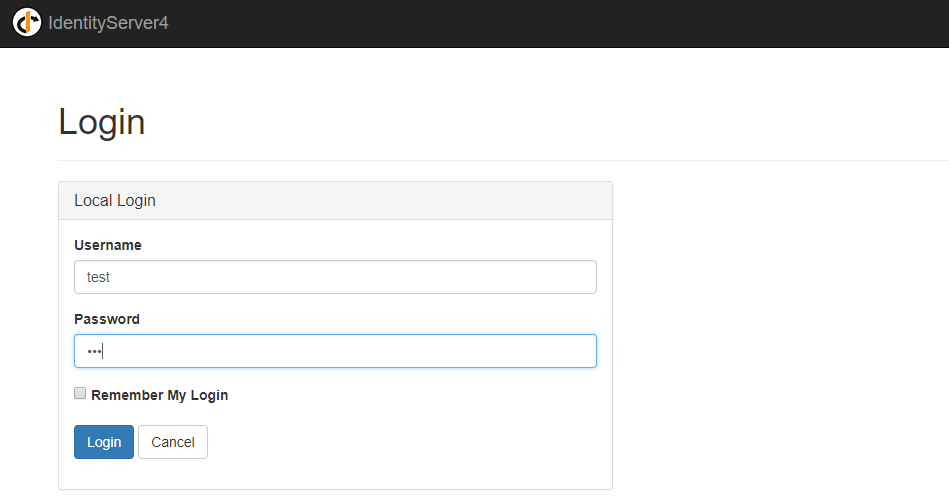This screenshot has width=949, height=503.
Task: Open the IdentityServer4 brand link
Action: [108, 23]
